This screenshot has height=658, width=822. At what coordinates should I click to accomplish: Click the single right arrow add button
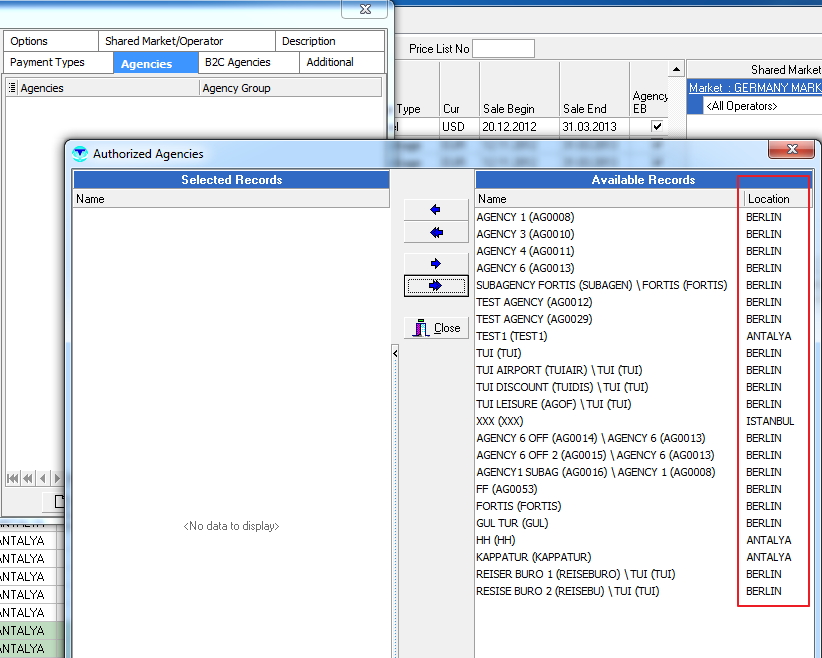pyautogui.click(x=435, y=263)
